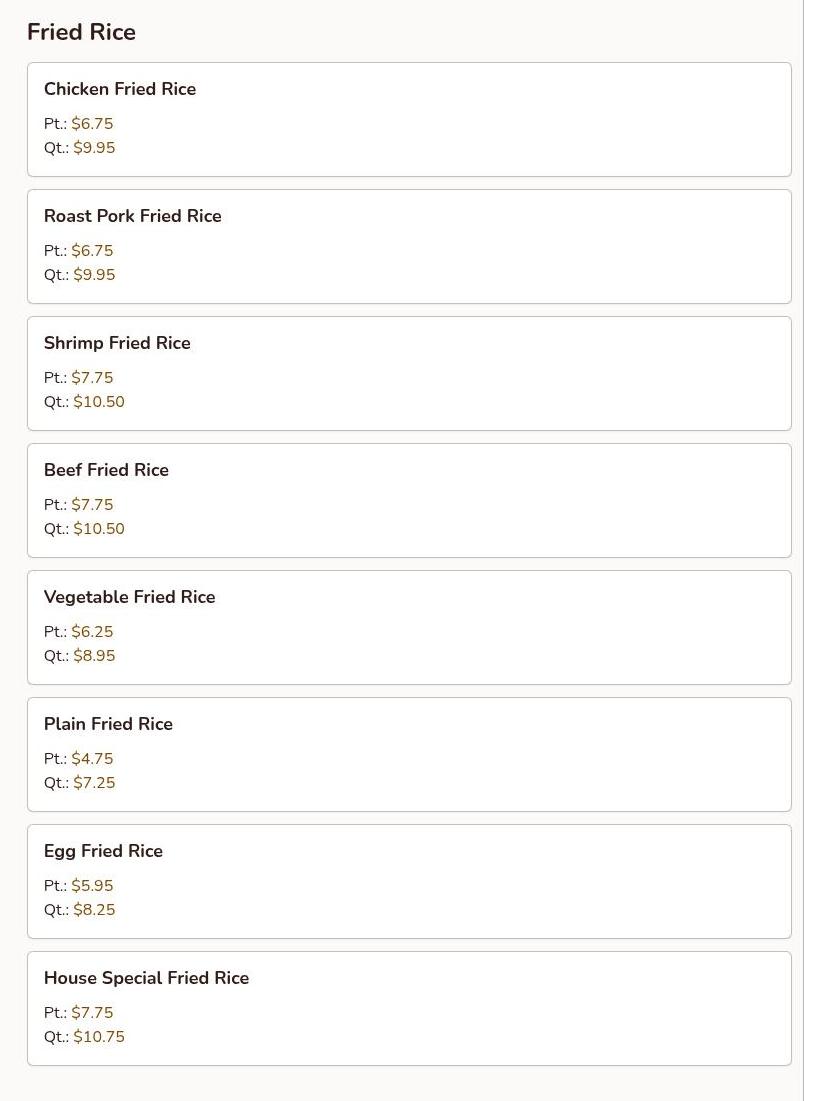Open the Plain Fried Rice item

(x=108, y=724)
